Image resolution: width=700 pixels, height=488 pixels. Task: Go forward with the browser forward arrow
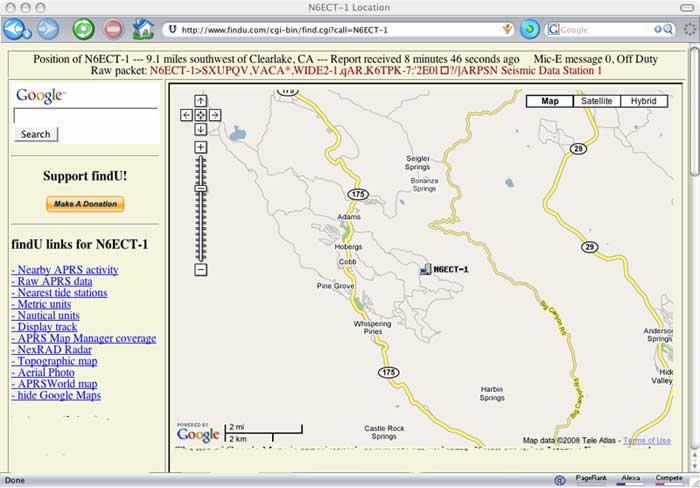click(48, 29)
